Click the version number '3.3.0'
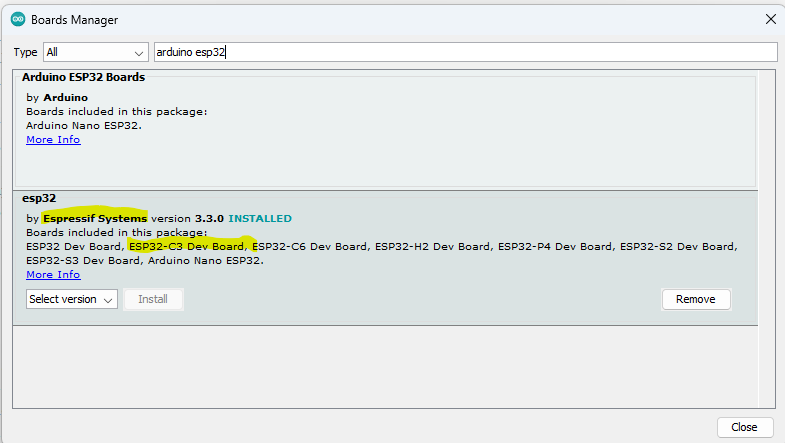The image size is (785, 443). [209, 219]
